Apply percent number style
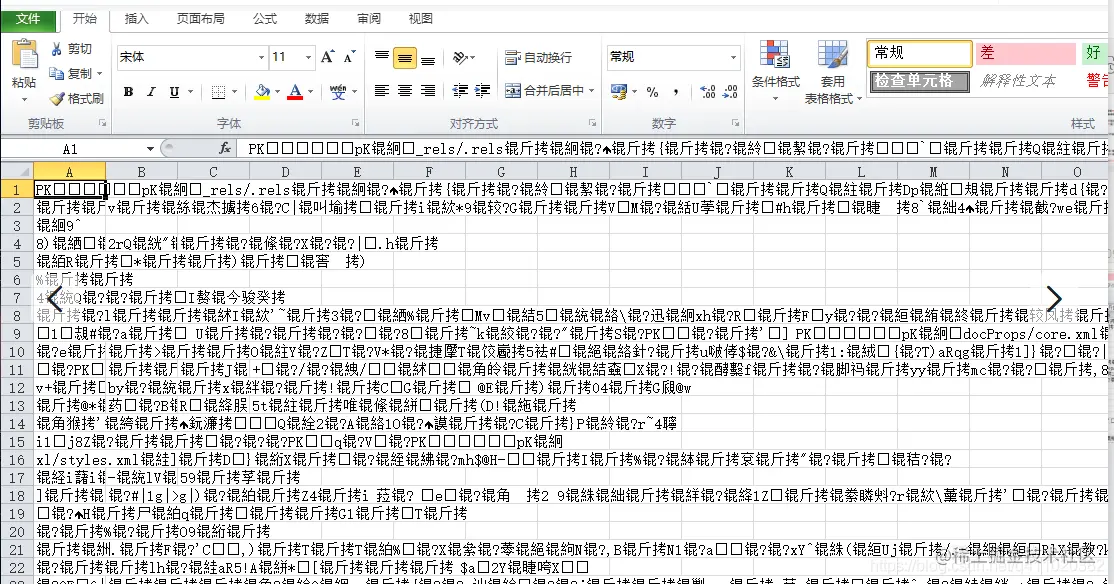Image resolution: width=1114 pixels, height=584 pixels. tap(651, 91)
